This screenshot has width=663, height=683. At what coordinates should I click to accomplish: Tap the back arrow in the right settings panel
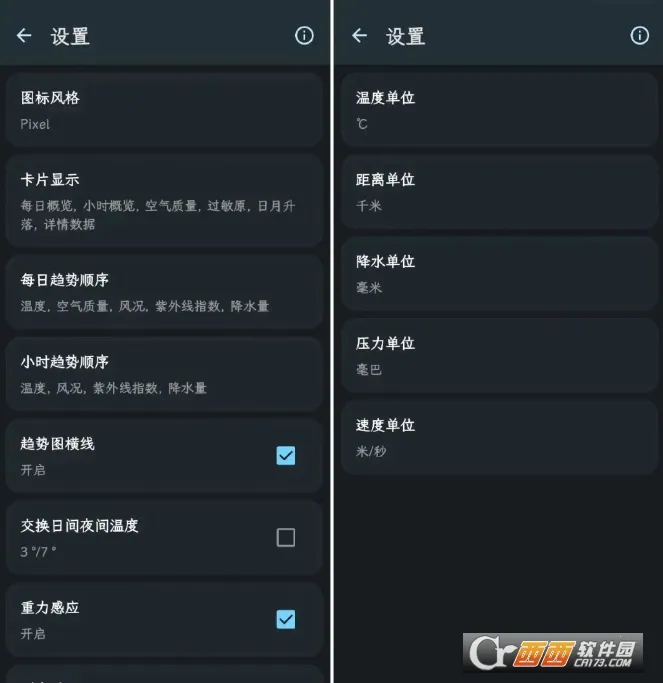[x=359, y=35]
